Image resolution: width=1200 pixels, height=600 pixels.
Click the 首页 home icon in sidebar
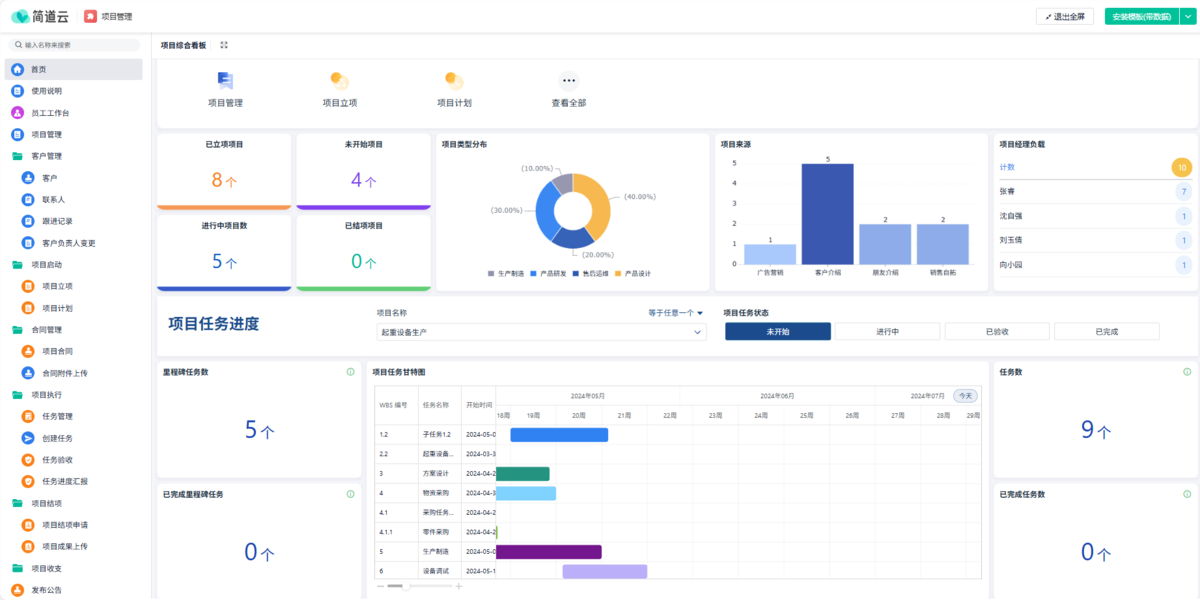click(x=17, y=69)
